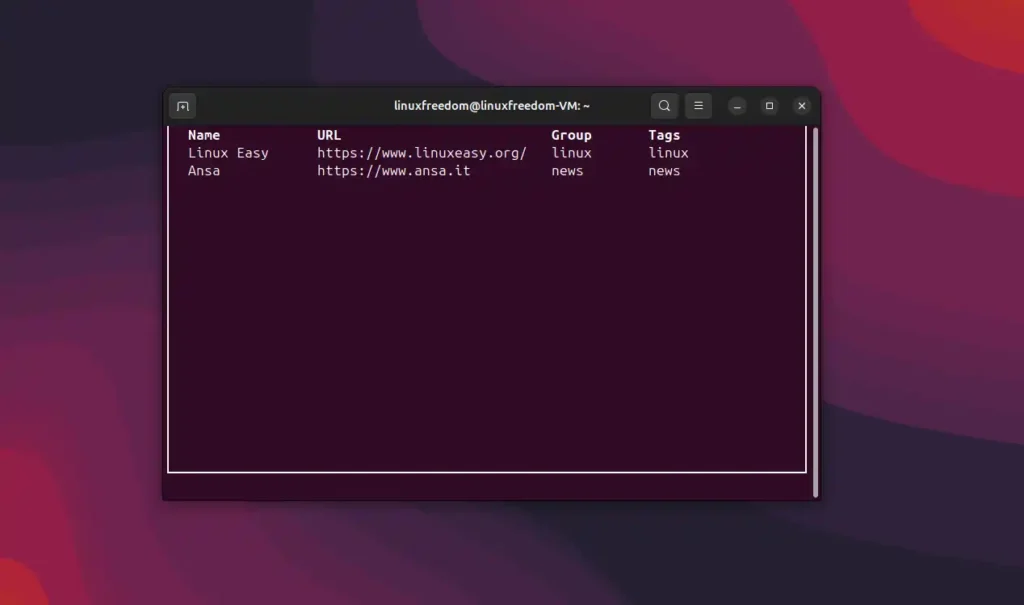Open the terminal search tool

pos(664,106)
